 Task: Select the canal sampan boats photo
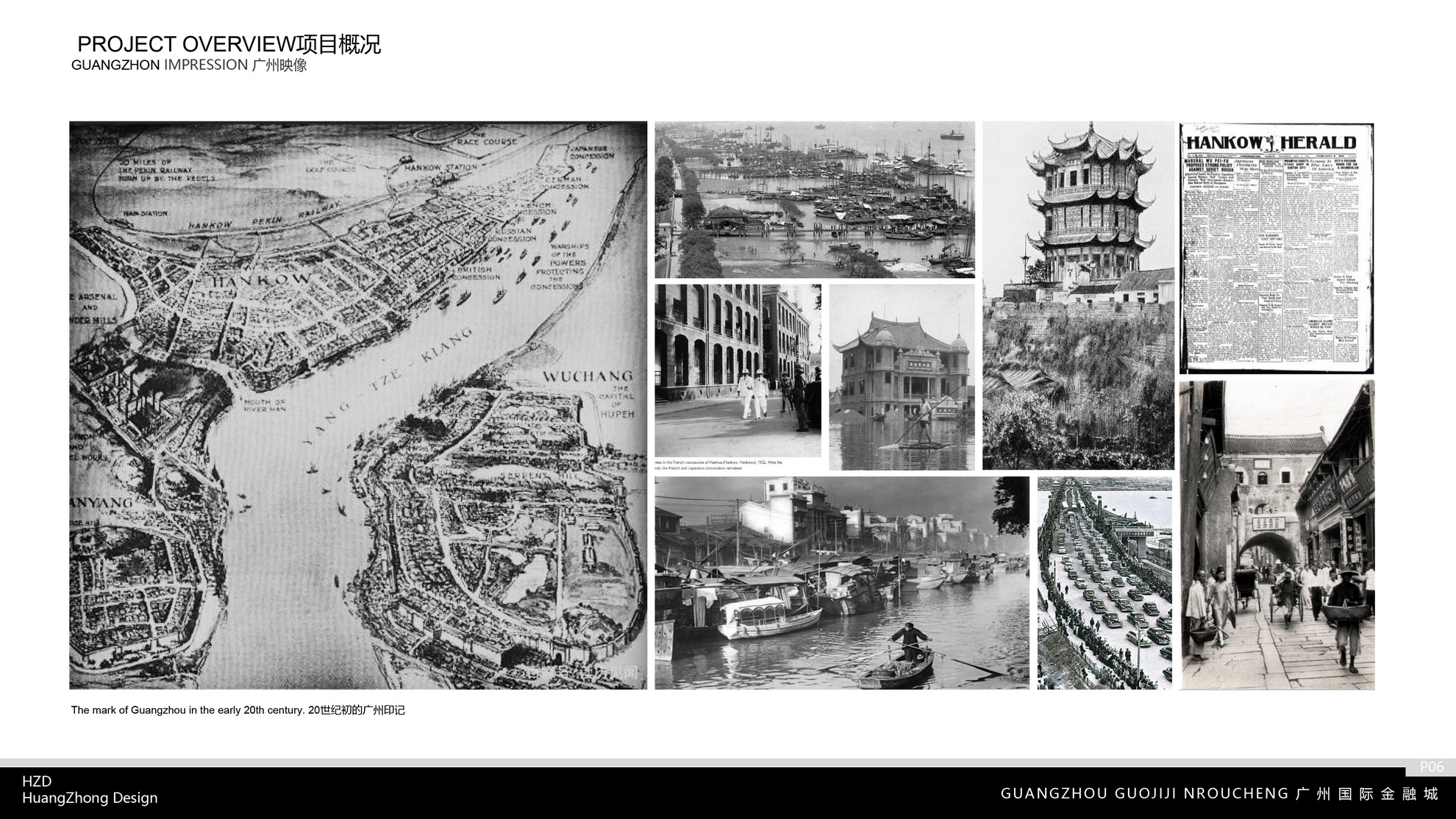tap(842, 582)
